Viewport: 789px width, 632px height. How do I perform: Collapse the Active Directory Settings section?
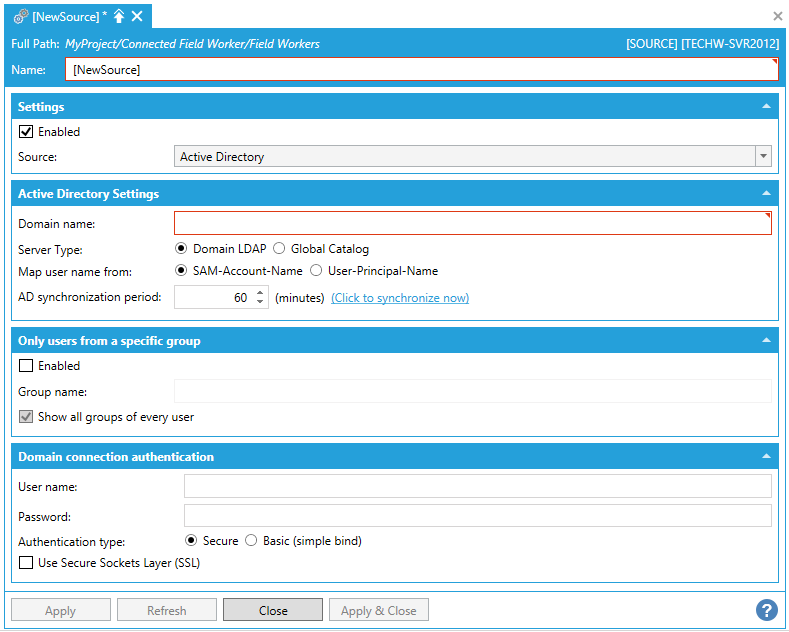click(x=766, y=193)
